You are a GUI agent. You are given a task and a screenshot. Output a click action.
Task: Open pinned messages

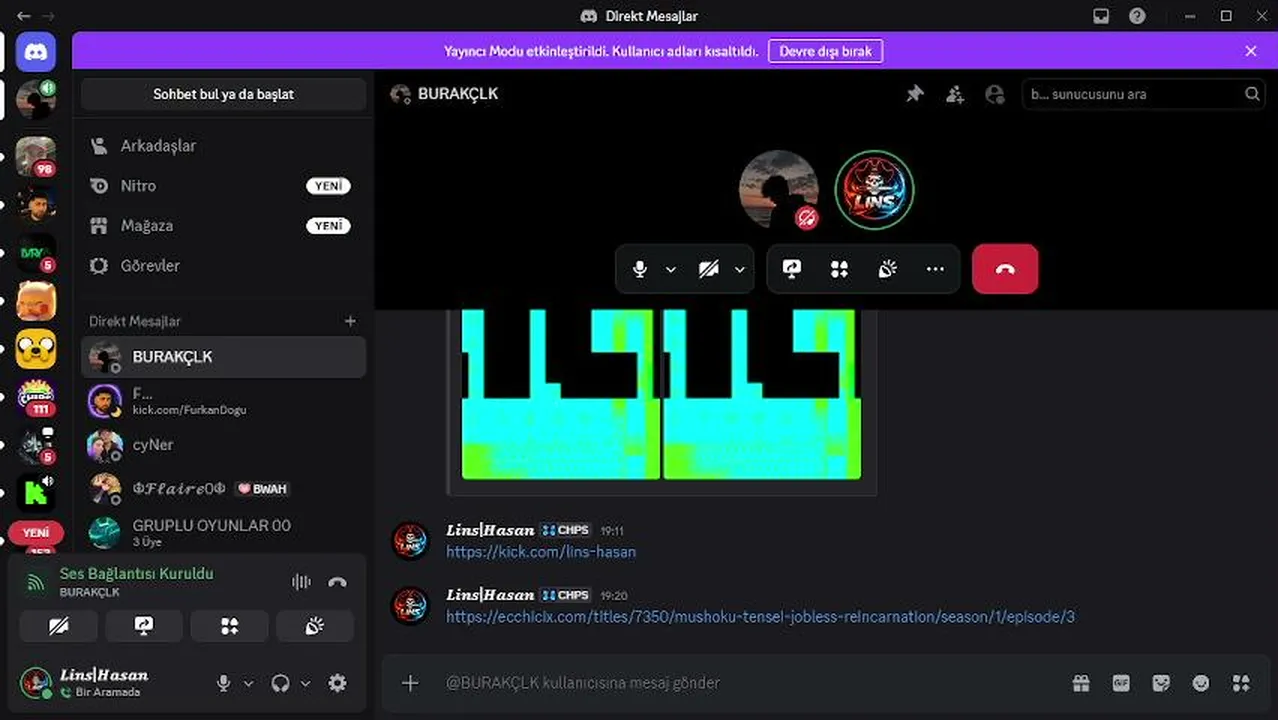click(915, 94)
